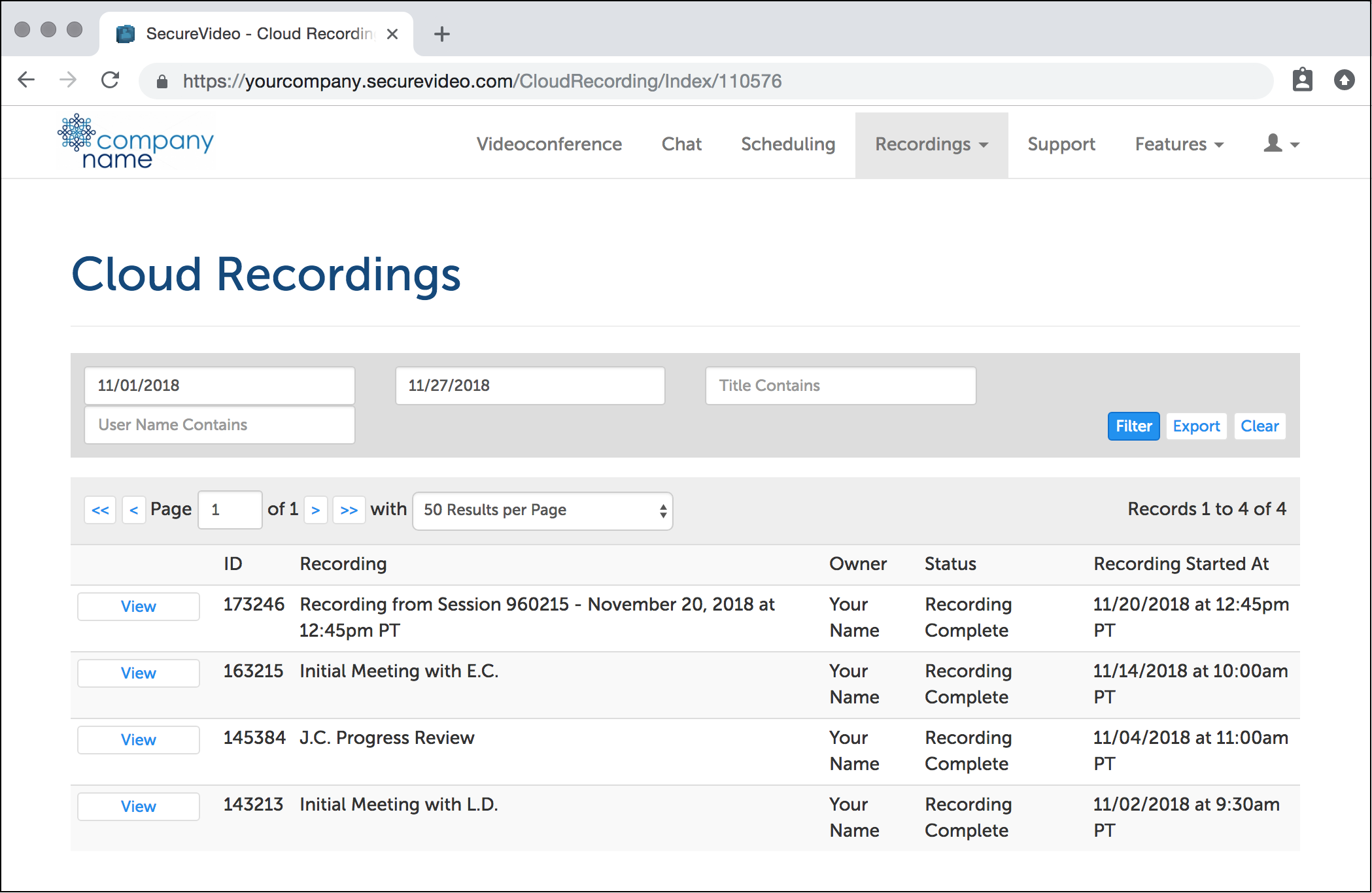Select the SecureVideo - Cloud Recording tab
The width and height of the screenshot is (1372, 893).
256,34
